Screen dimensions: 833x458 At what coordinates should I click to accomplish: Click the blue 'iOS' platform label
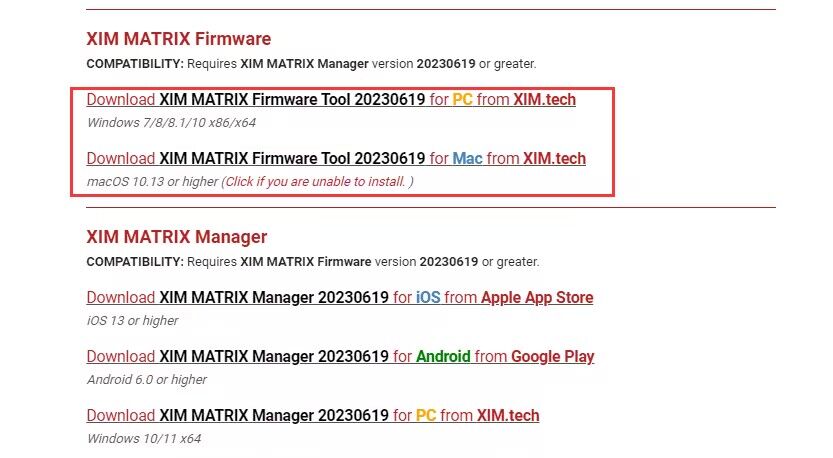pyautogui.click(x=428, y=297)
